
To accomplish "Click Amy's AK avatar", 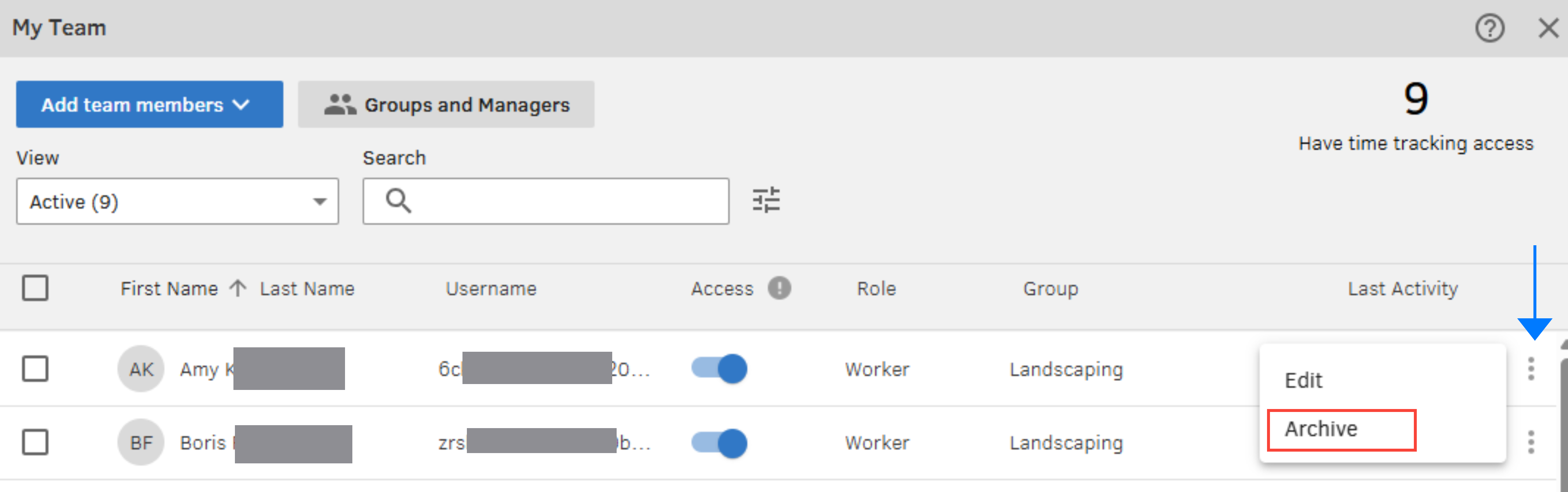I will tap(141, 369).
